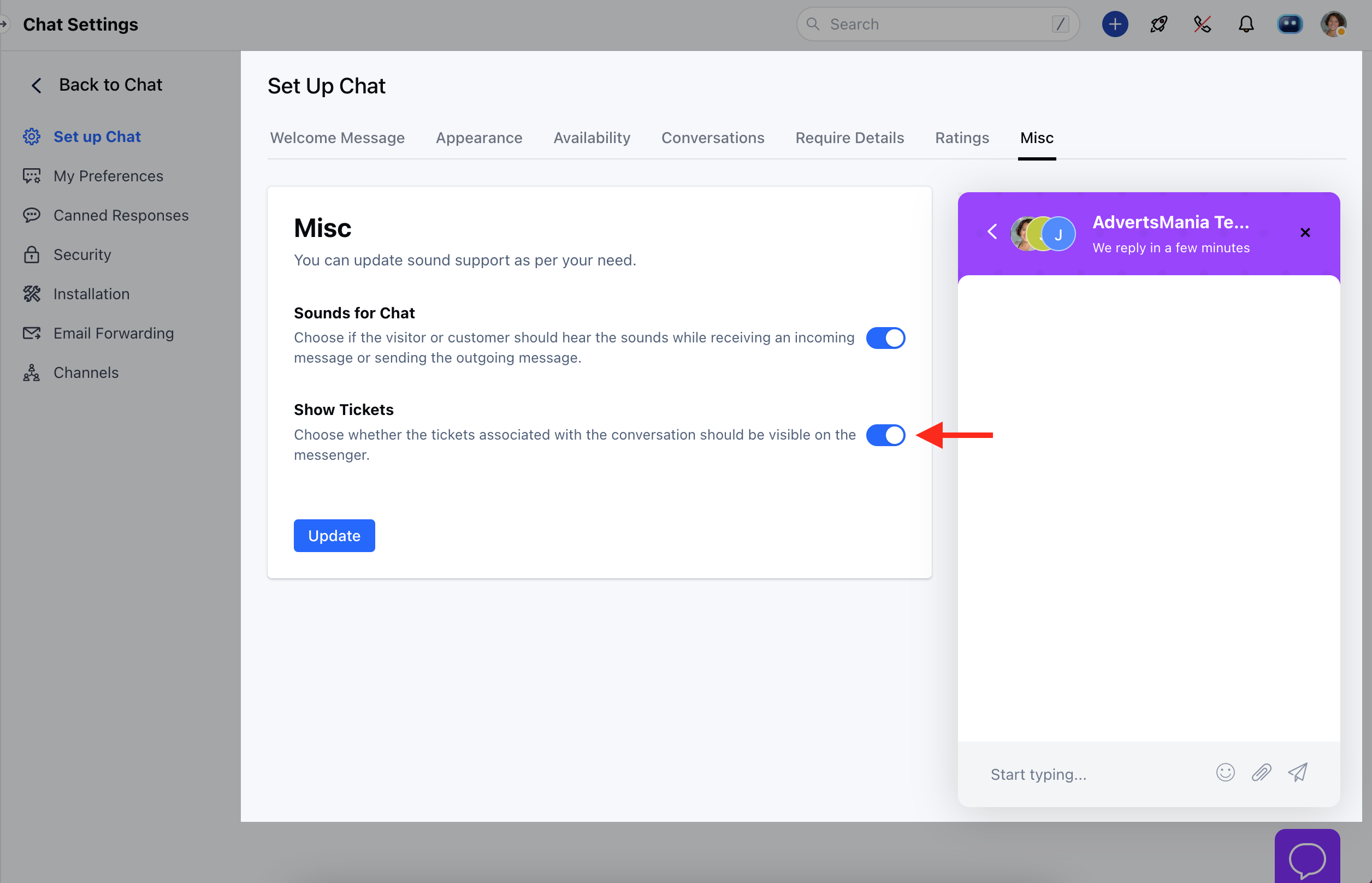This screenshot has height=883, width=1372.
Task: Disable Sounds for Chat
Action: (885, 337)
